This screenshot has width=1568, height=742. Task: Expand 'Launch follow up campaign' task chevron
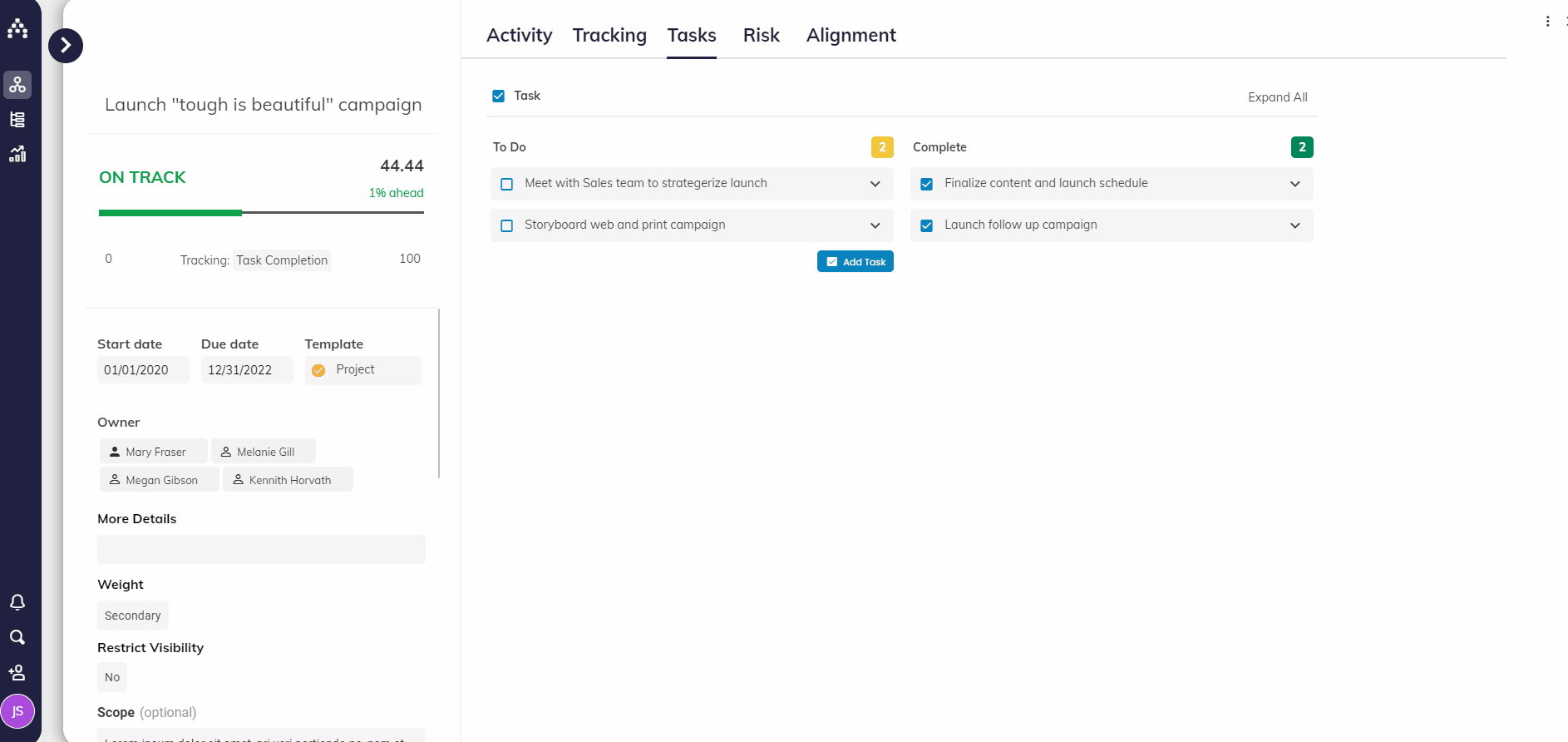tap(1294, 225)
